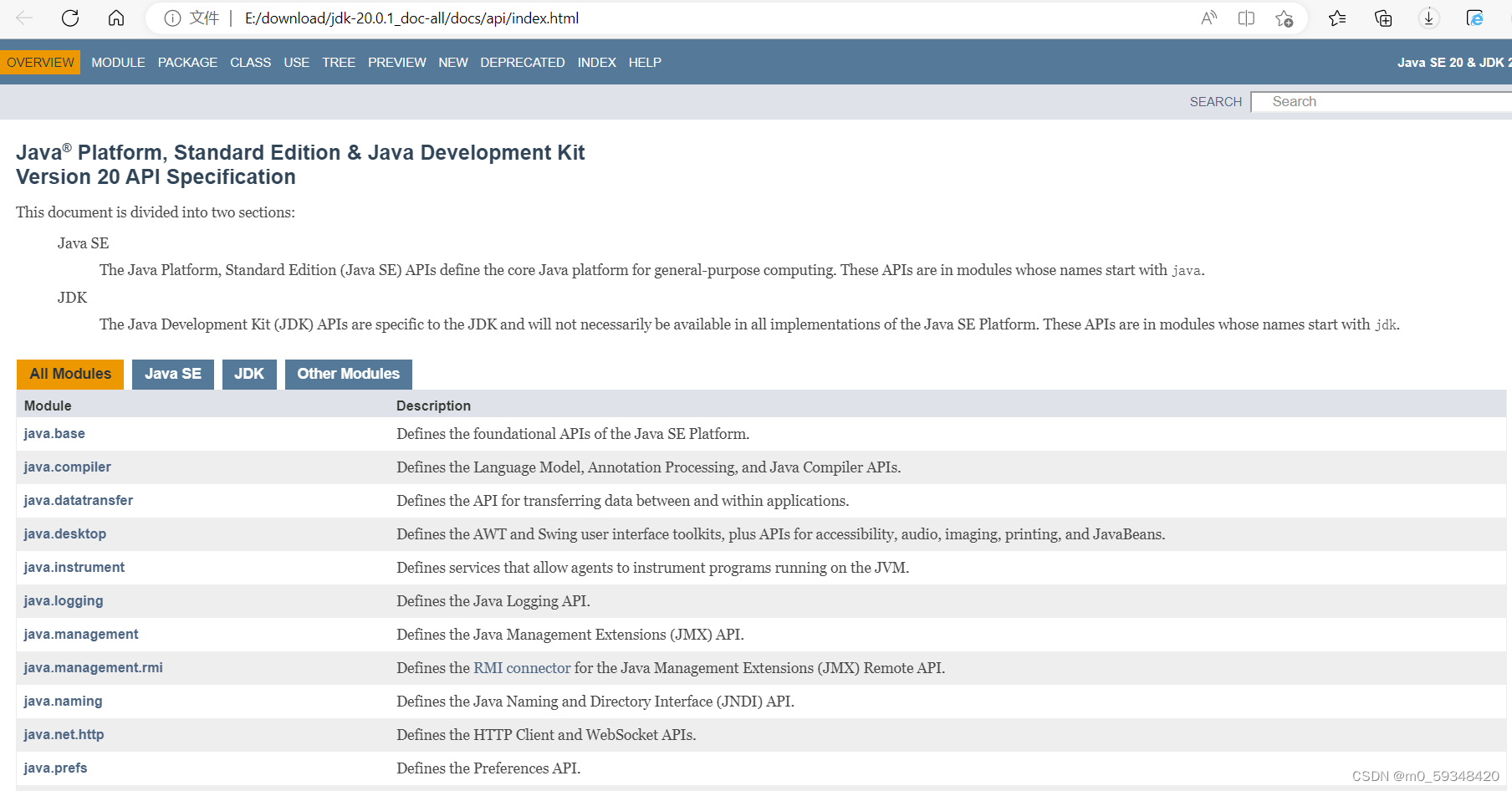This screenshot has height=791, width=1512.
Task: Open the java.instrument module link
Action: tap(74, 568)
